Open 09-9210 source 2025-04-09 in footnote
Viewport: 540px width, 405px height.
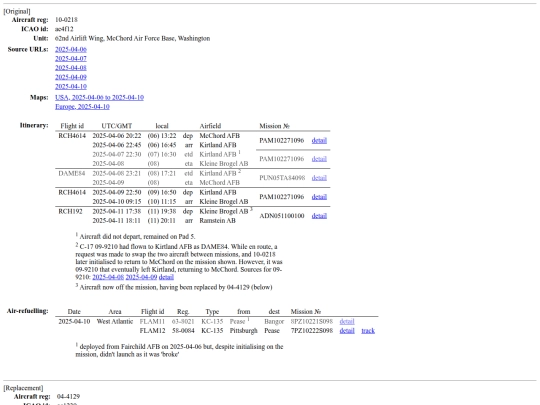tap(141, 277)
